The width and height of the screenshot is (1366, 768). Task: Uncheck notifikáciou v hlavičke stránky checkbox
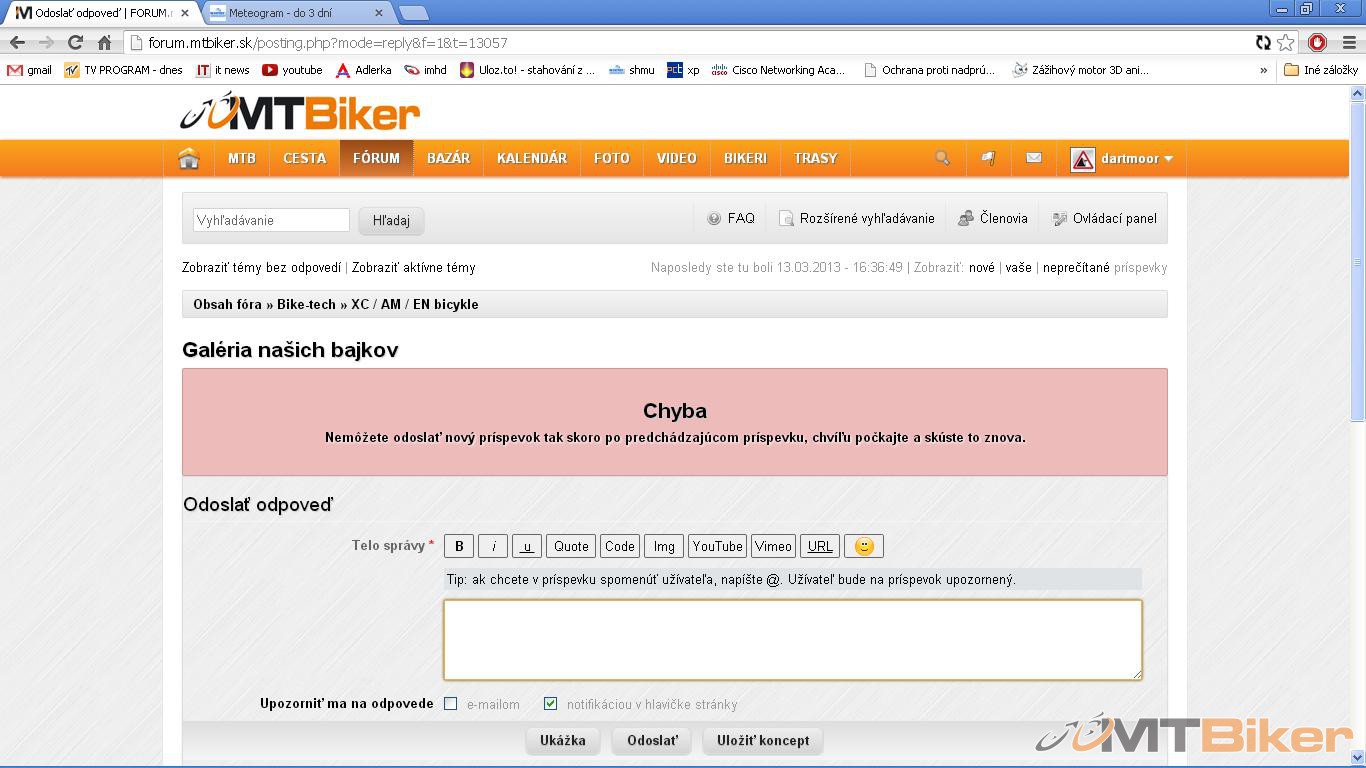550,704
